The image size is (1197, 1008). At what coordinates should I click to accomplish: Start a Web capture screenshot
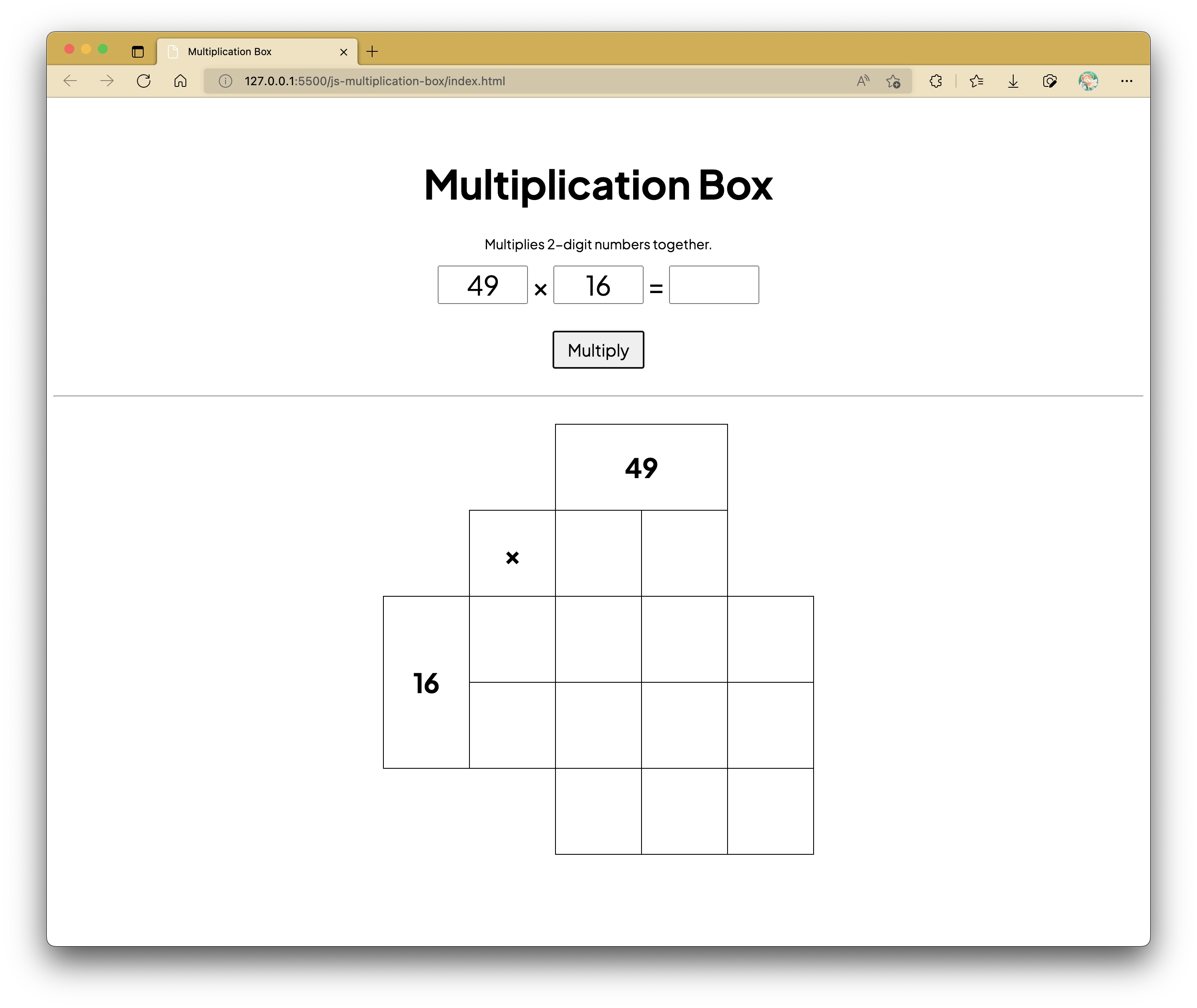(1050, 81)
